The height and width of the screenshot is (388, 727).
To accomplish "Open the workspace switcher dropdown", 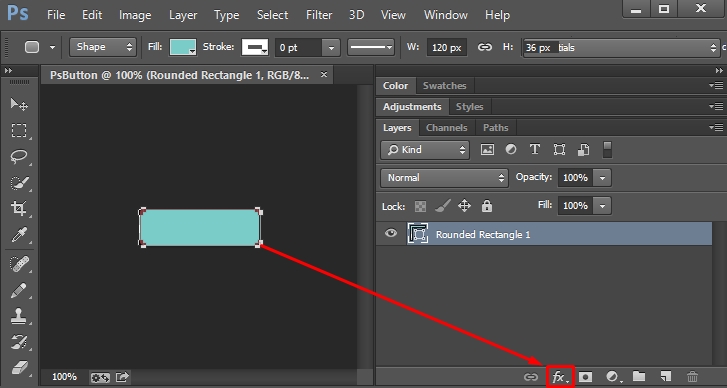I will click(621, 48).
